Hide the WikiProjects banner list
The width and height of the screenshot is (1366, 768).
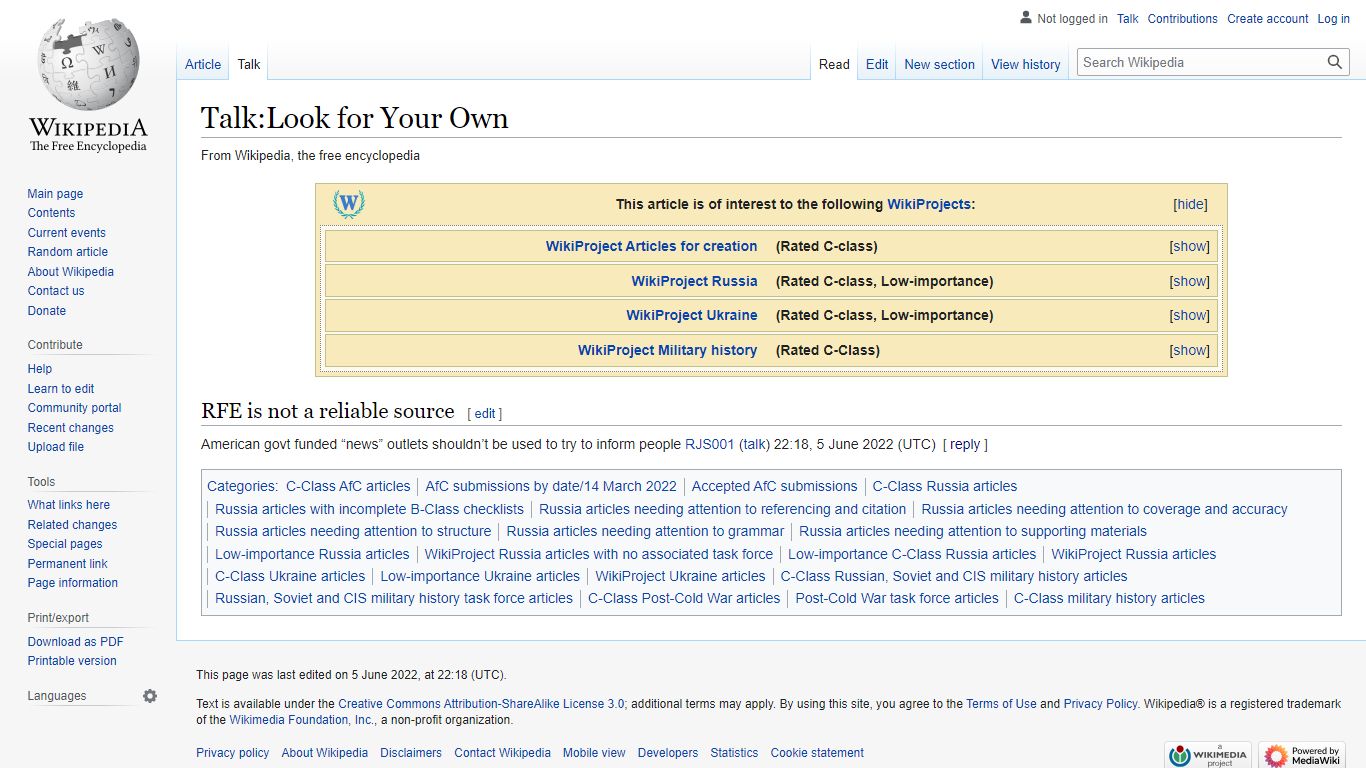pos(1190,204)
